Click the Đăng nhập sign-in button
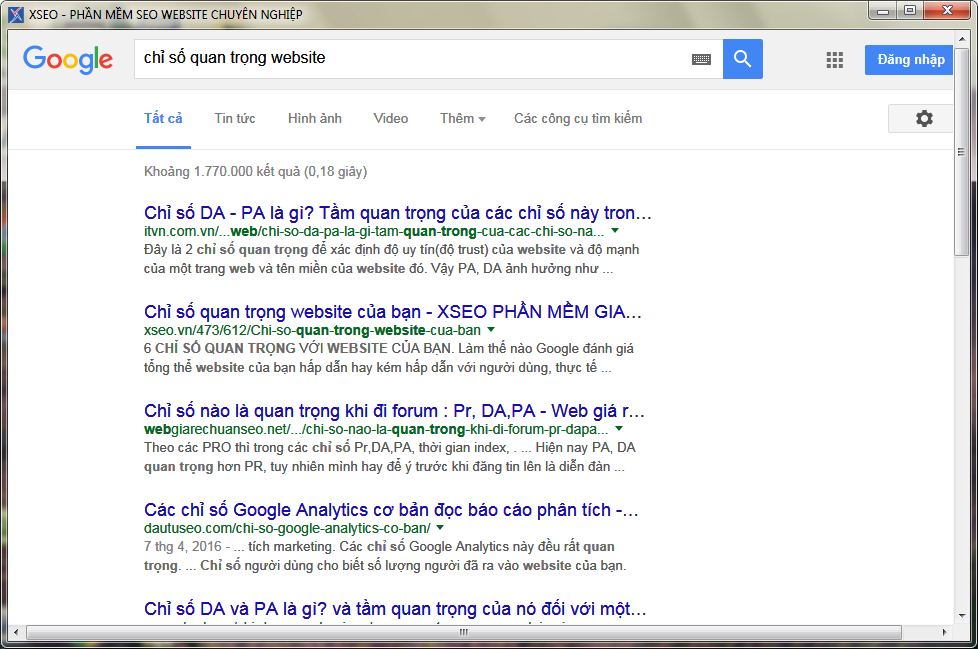 click(909, 60)
